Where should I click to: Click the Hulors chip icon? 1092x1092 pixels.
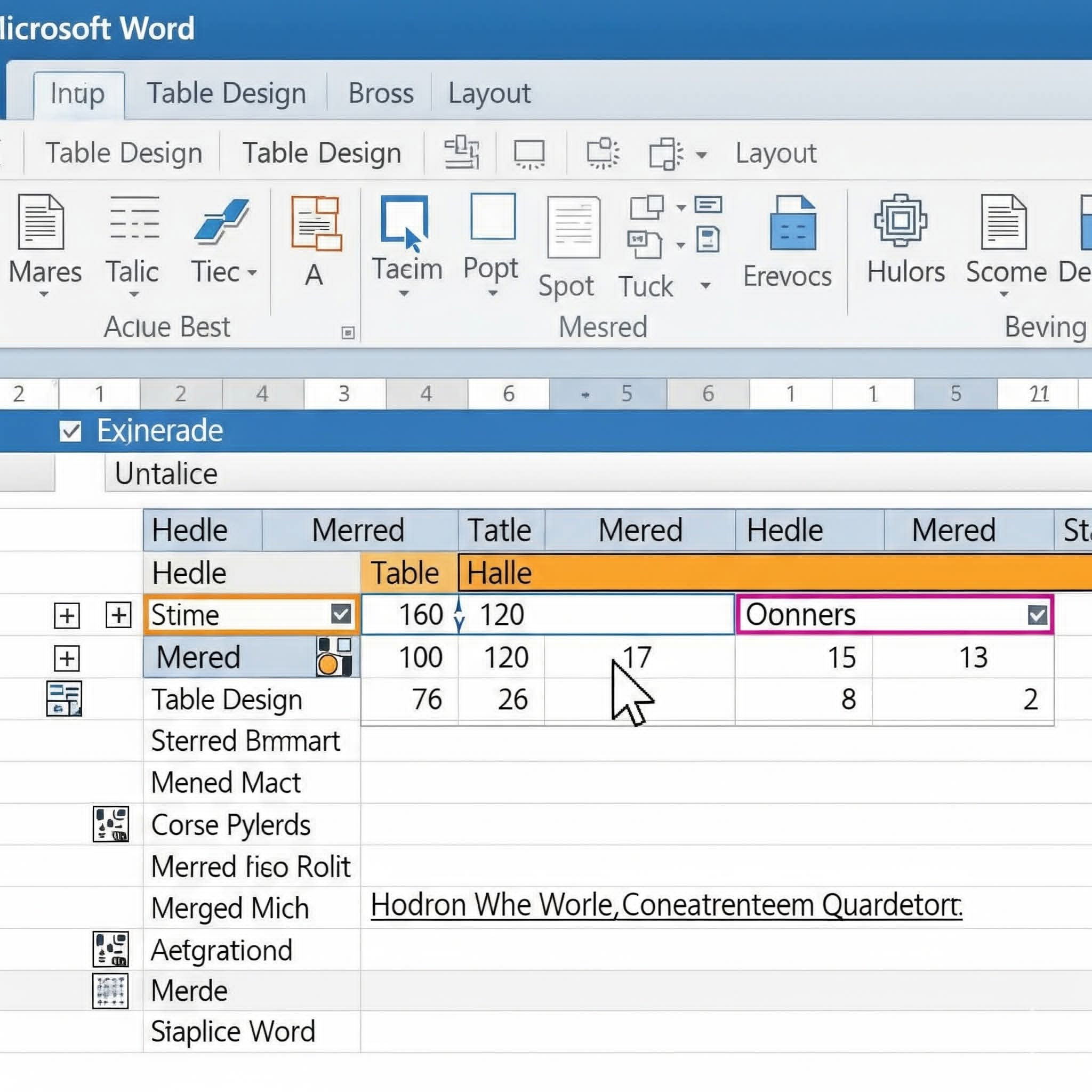point(900,220)
